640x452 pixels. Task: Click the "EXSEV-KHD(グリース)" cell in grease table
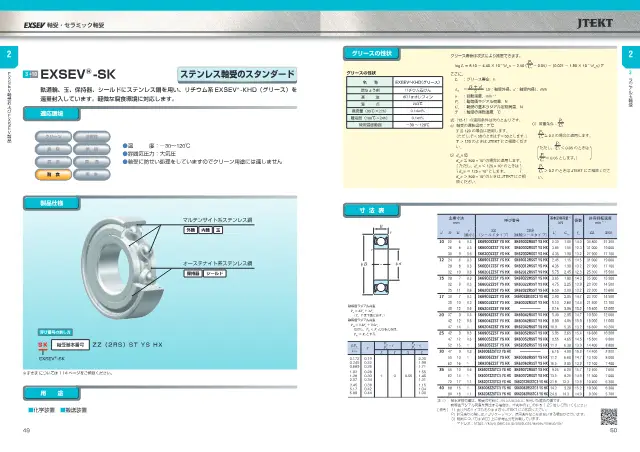tap(418, 82)
